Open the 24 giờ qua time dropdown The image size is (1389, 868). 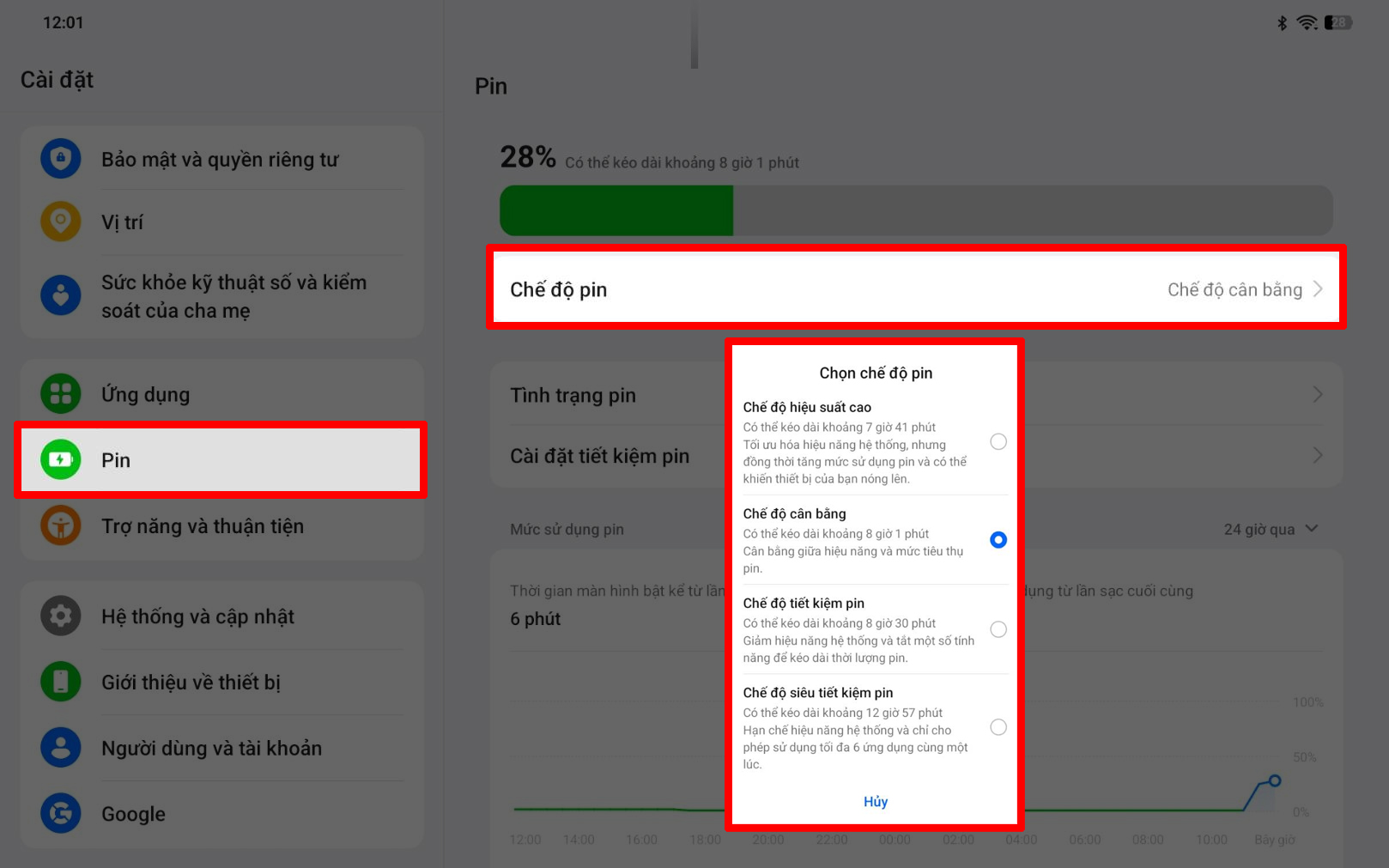tap(1270, 529)
